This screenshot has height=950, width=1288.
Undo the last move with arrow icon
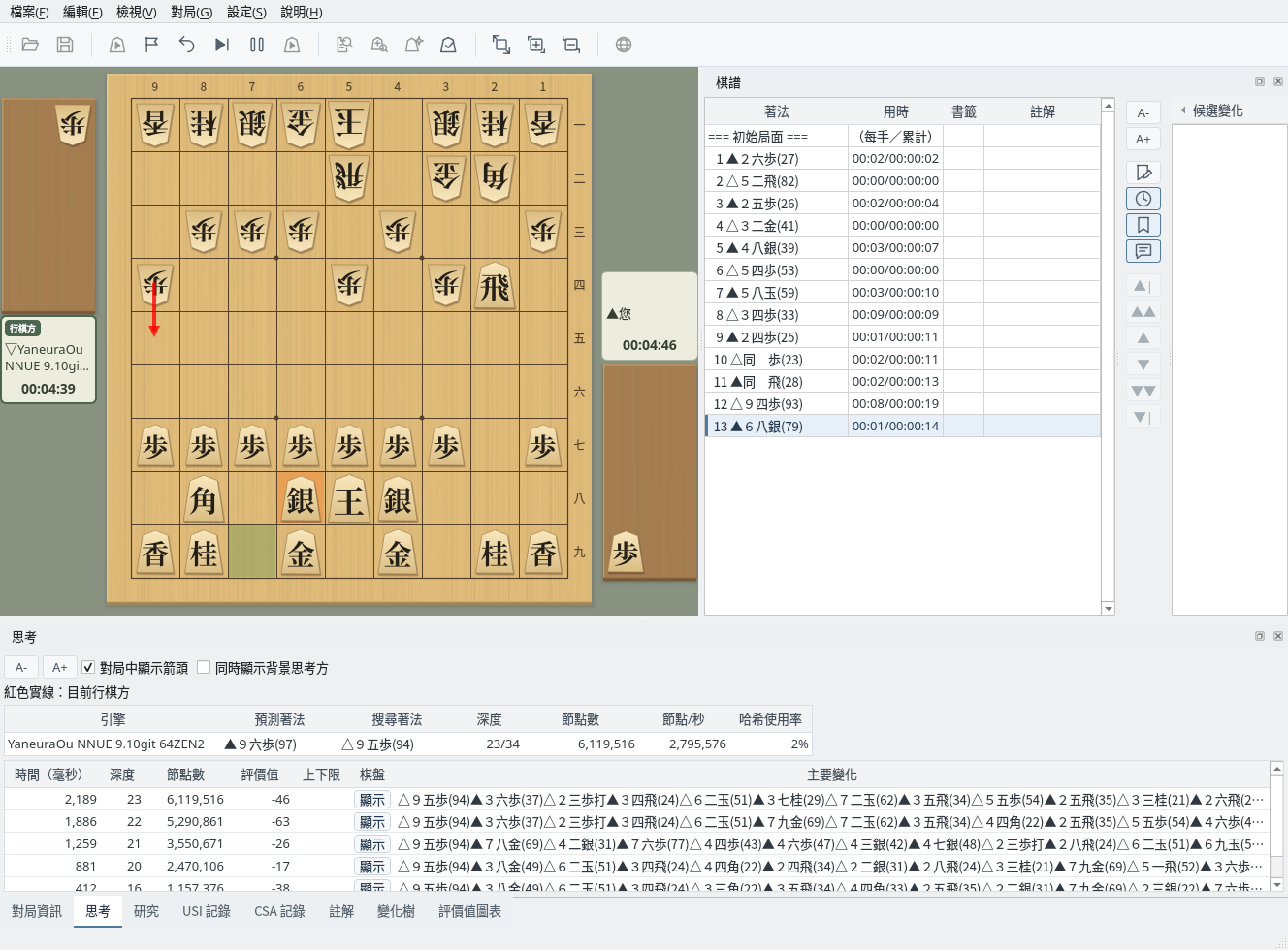(x=186, y=45)
